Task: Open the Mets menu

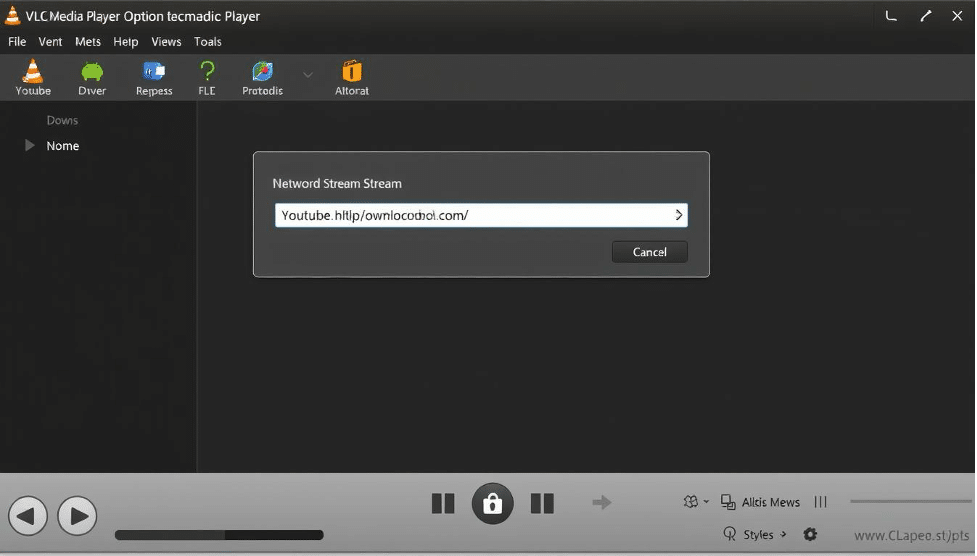Action: tap(88, 42)
